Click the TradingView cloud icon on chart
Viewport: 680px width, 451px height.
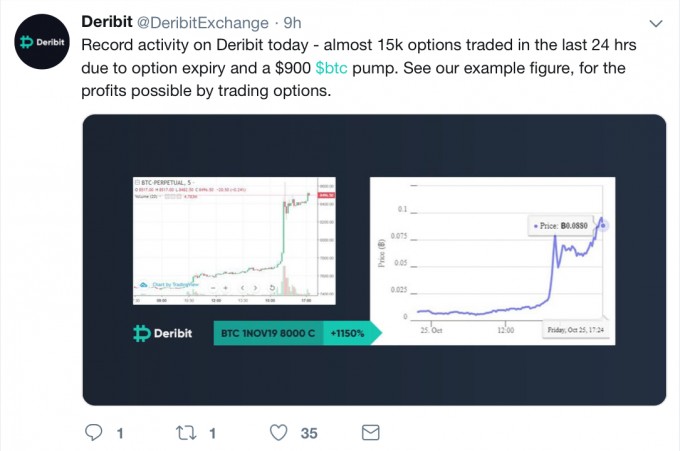(x=144, y=285)
